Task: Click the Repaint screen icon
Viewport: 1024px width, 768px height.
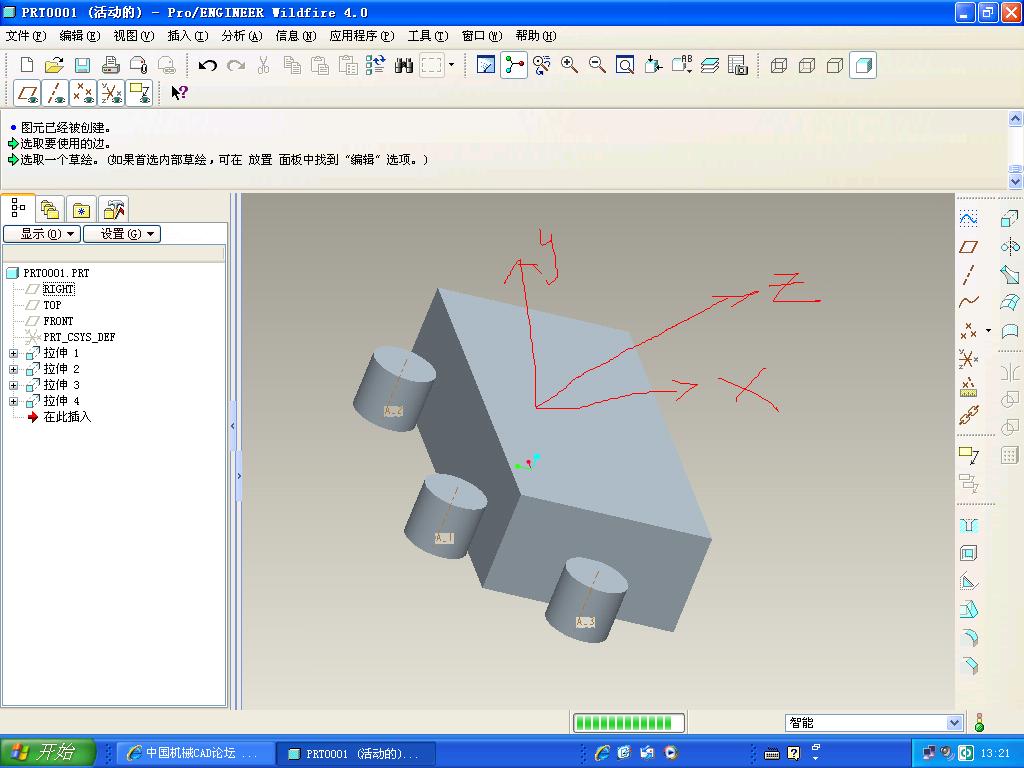Action: [486, 65]
